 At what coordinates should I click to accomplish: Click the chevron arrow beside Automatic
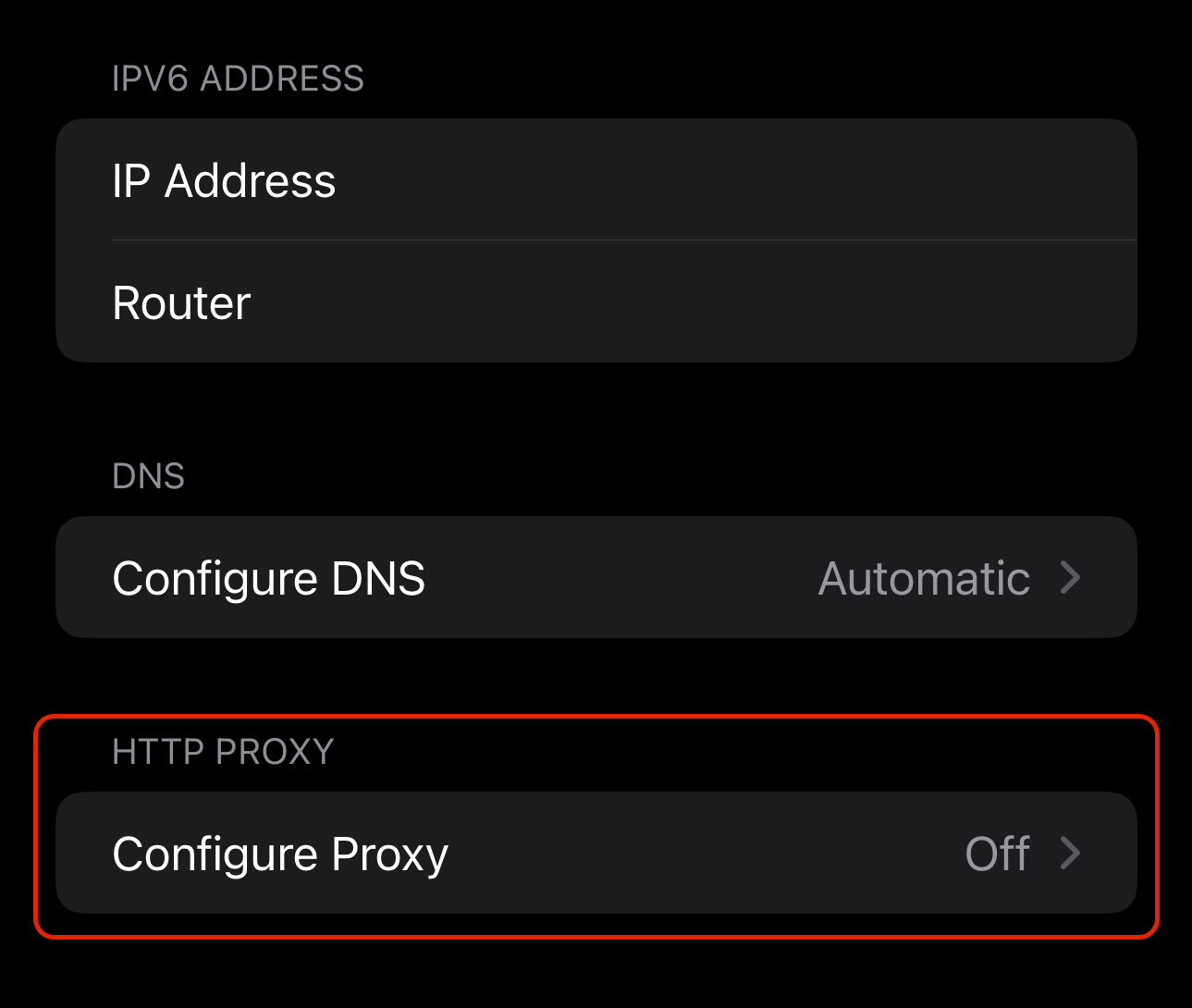pos(1070,578)
